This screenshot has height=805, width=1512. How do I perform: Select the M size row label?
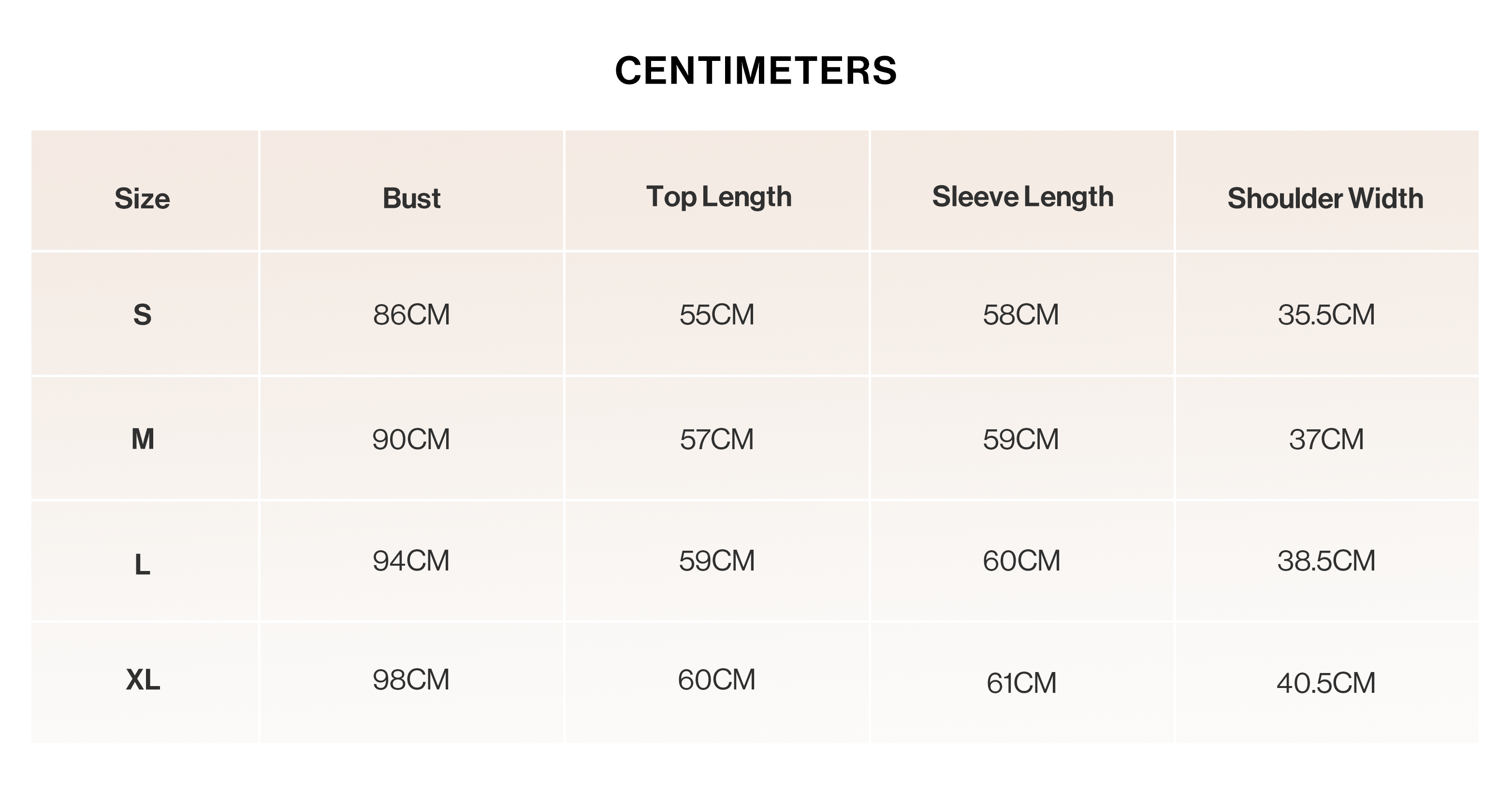pyautogui.click(x=143, y=439)
